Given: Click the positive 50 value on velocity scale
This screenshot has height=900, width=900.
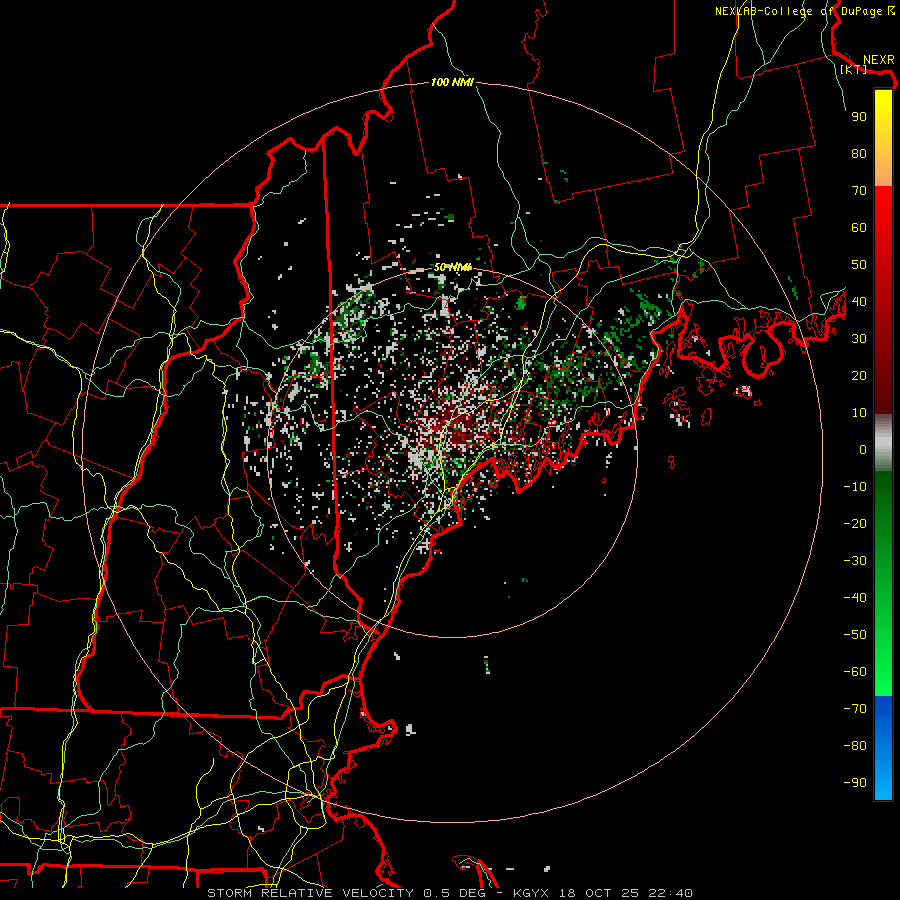Looking at the screenshot, I should tap(859, 265).
